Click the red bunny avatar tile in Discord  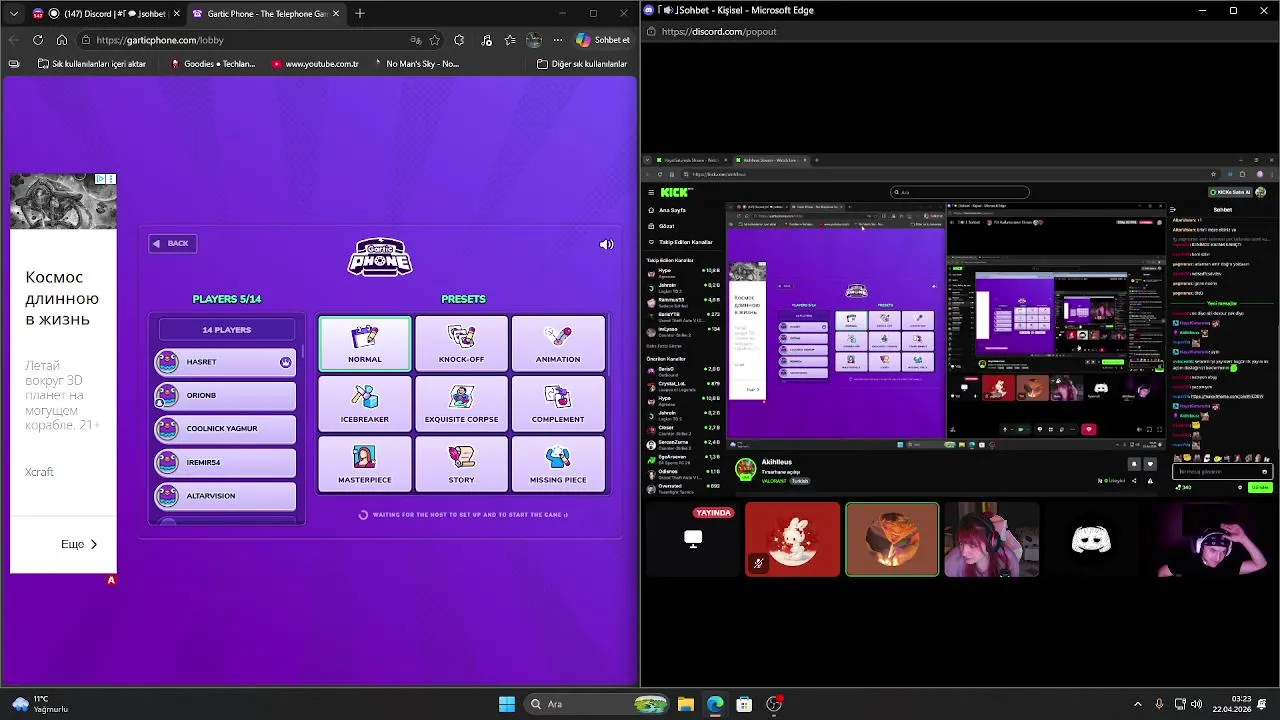pos(792,540)
